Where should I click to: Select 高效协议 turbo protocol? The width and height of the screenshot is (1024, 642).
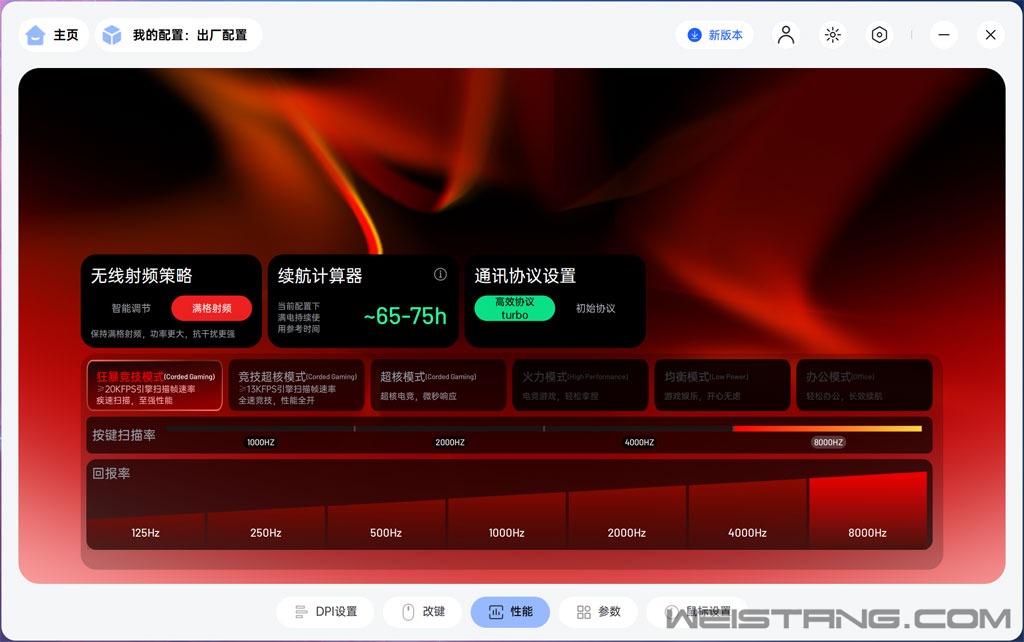514,308
